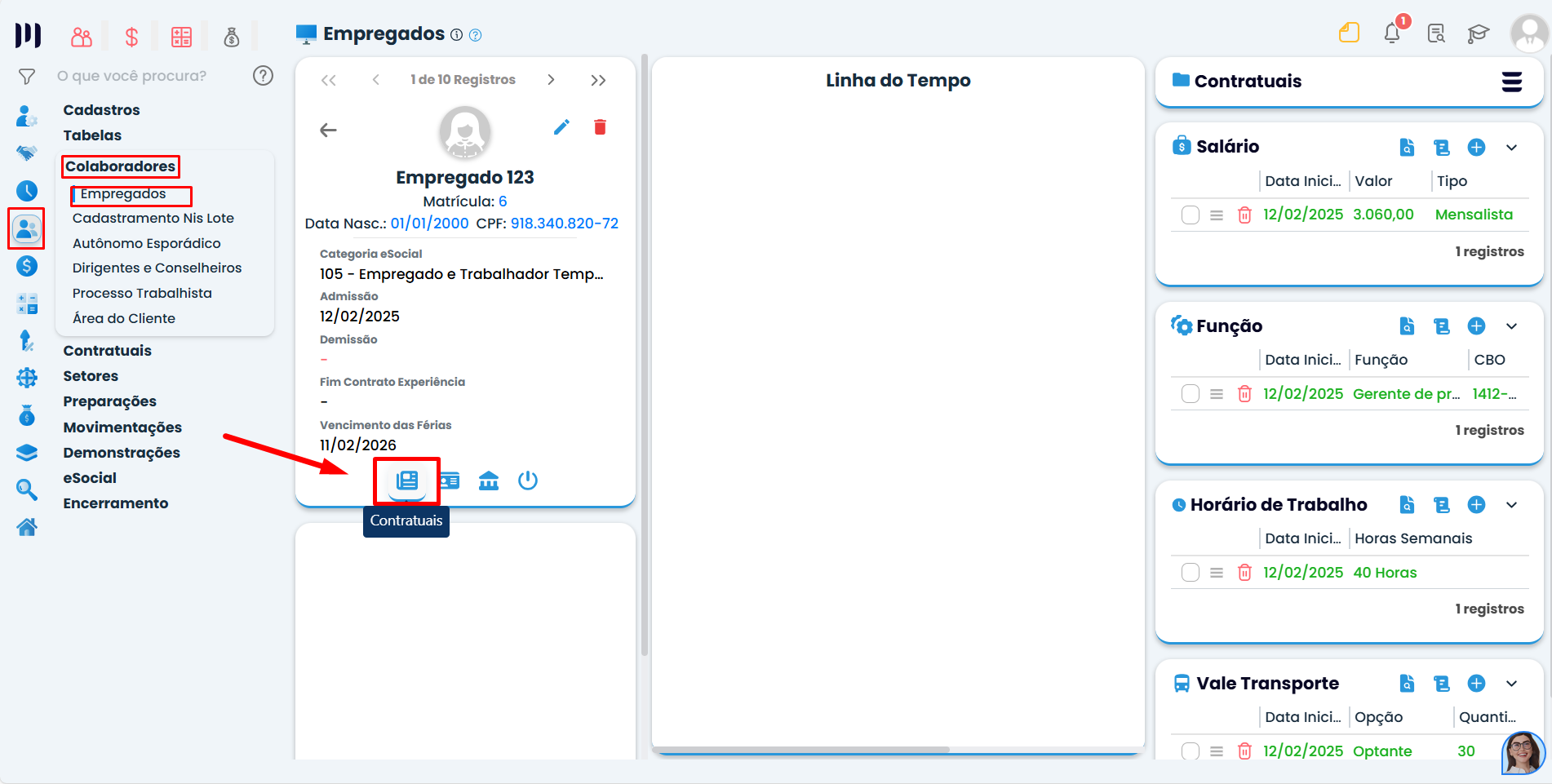Go to the previous employee record
The height and width of the screenshot is (784, 1552).
click(x=375, y=80)
